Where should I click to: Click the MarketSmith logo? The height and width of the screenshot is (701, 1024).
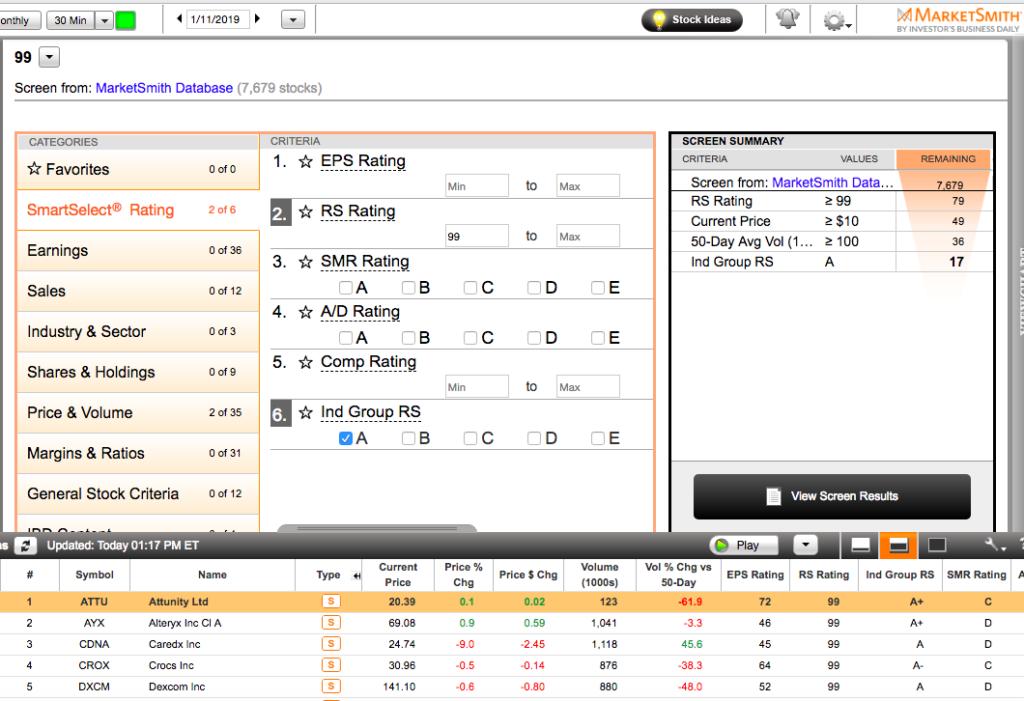point(957,20)
